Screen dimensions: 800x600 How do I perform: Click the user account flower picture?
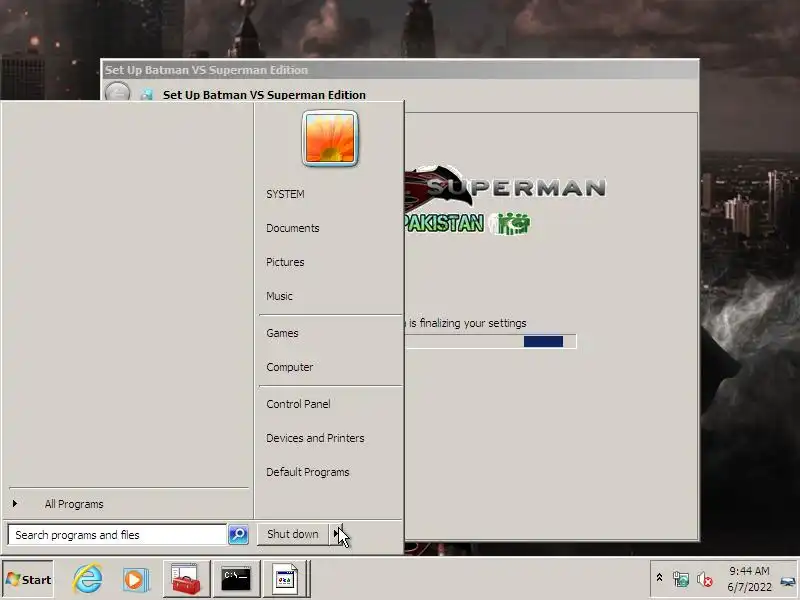330,138
